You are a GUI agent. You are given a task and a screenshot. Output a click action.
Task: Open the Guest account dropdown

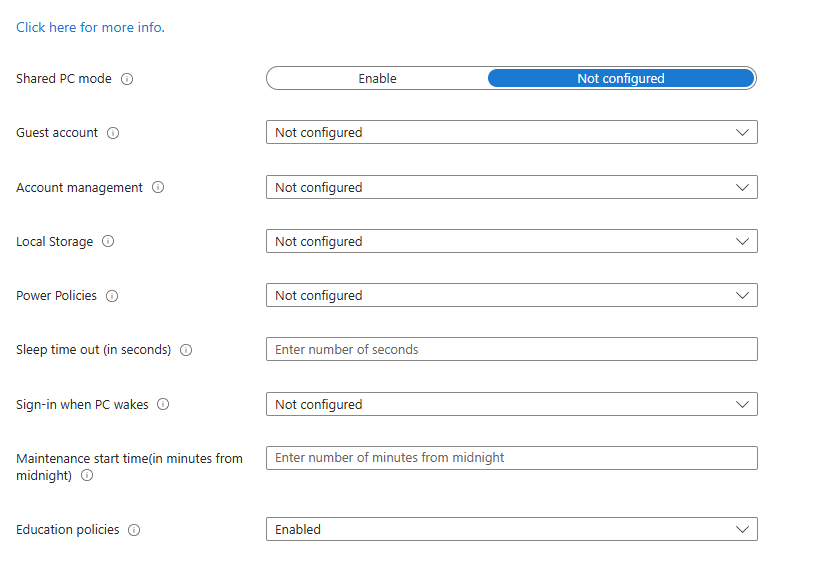click(x=512, y=133)
